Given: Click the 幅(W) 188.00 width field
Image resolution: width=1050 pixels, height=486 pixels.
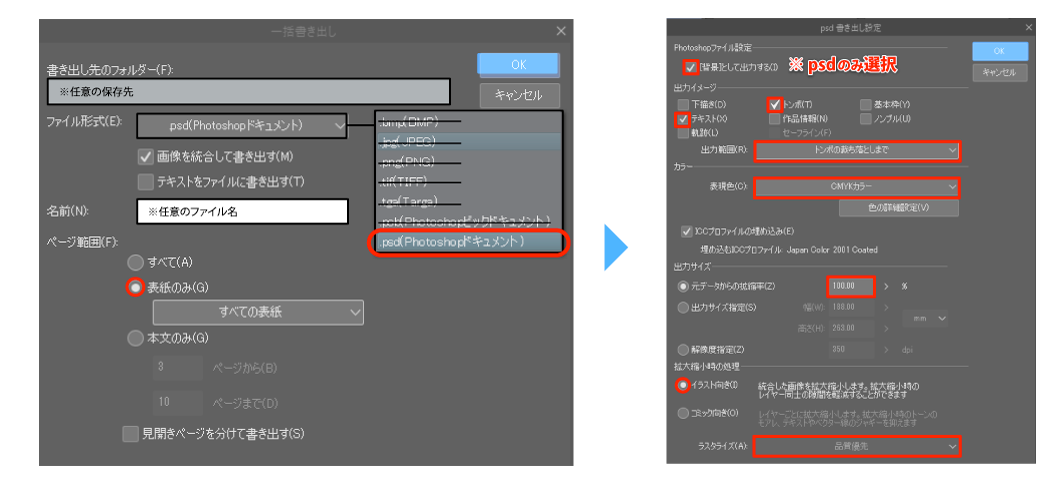Looking at the screenshot, I should coord(850,307).
